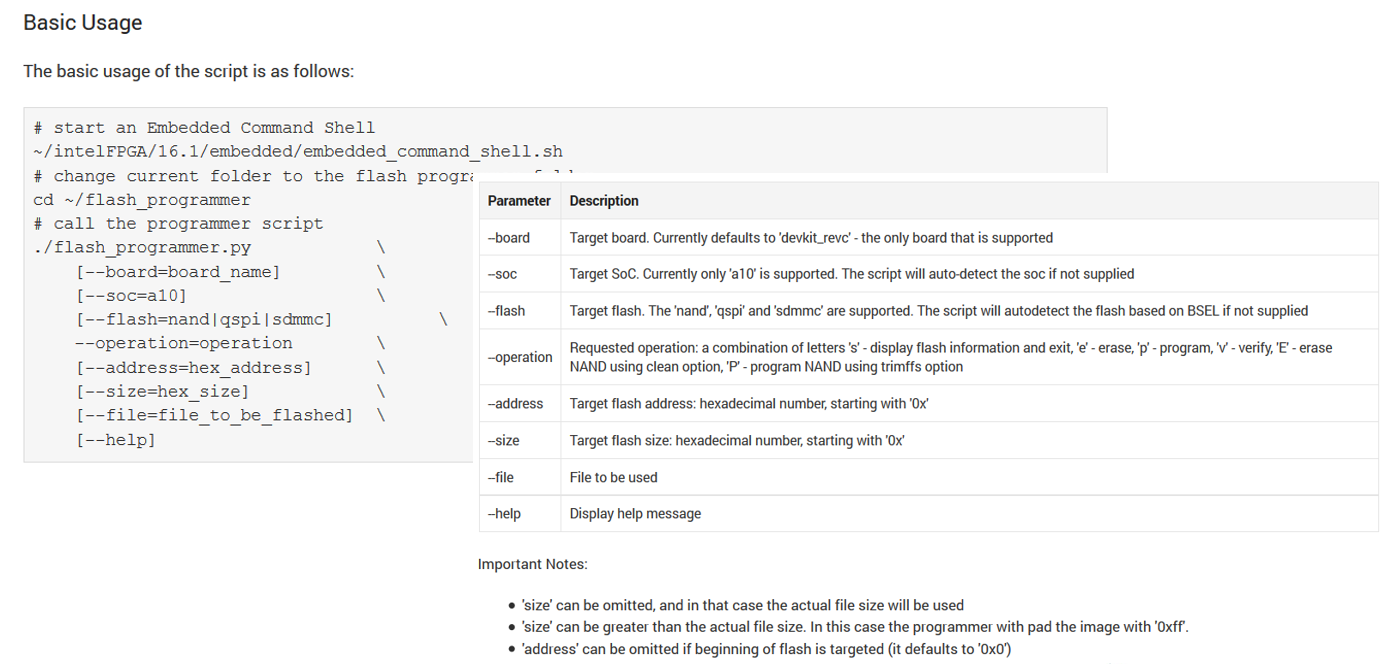Click the [--help] option in code block
The width and height of the screenshot is (1389, 664).
coord(115,440)
